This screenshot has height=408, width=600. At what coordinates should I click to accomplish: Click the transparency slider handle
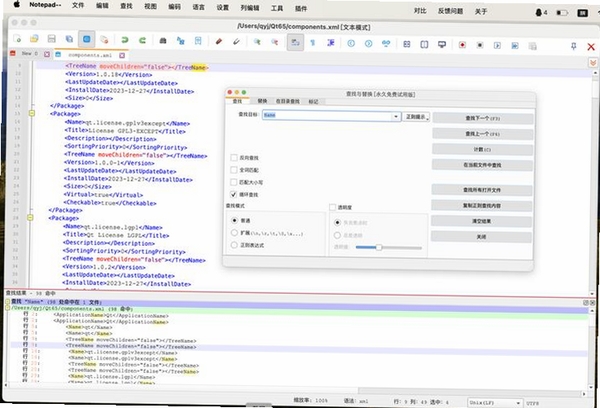(x=378, y=247)
